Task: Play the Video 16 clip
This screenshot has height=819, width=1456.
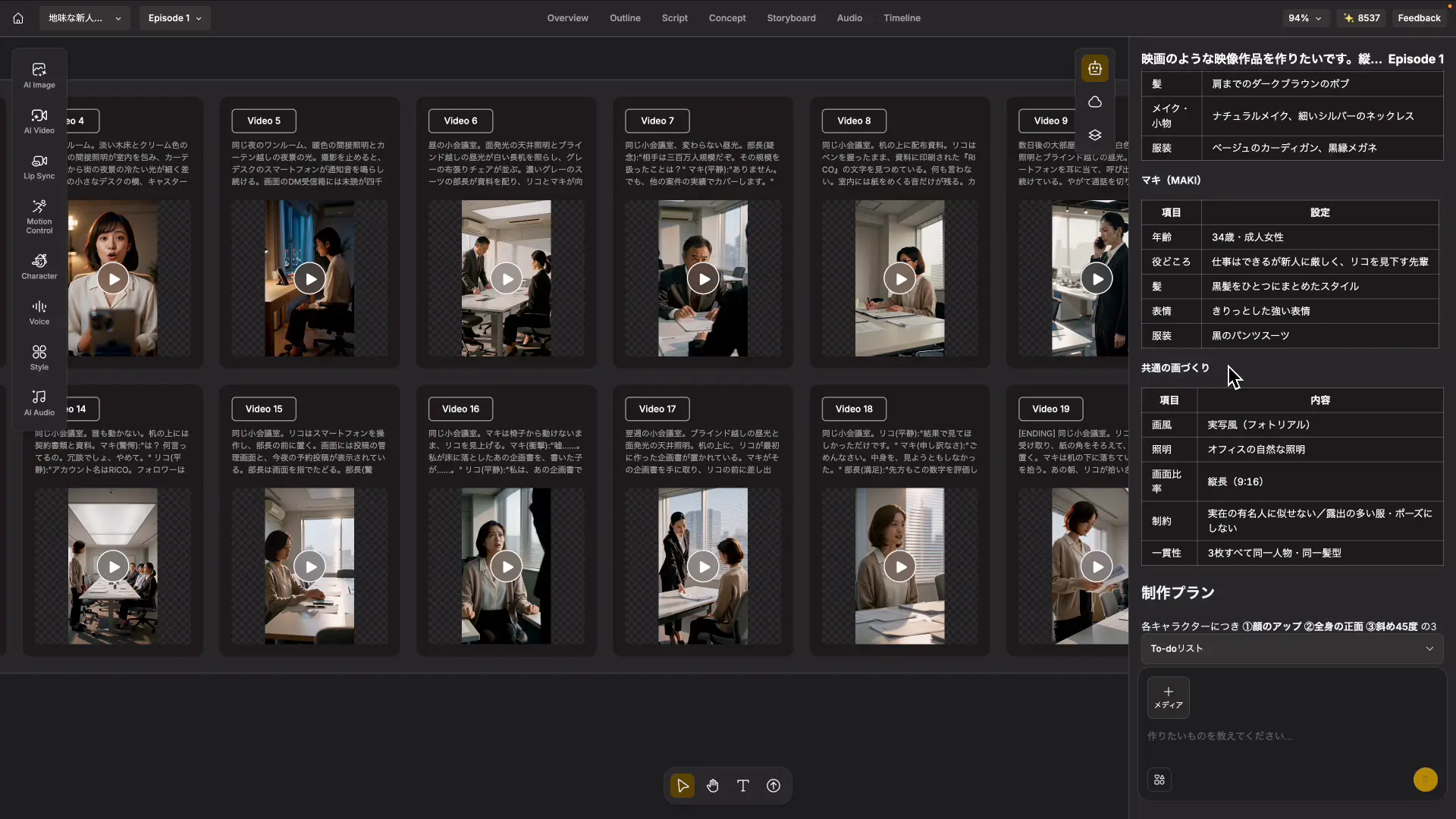Action: (x=507, y=566)
